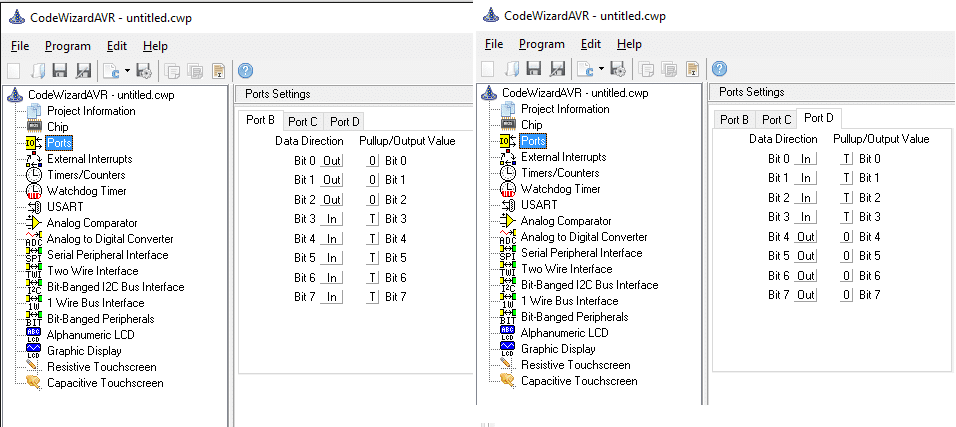The image size is (956, 427).
Task: Select Bit-Banged Peripherals in Port D window tree
Action: [x=574, y=317]
